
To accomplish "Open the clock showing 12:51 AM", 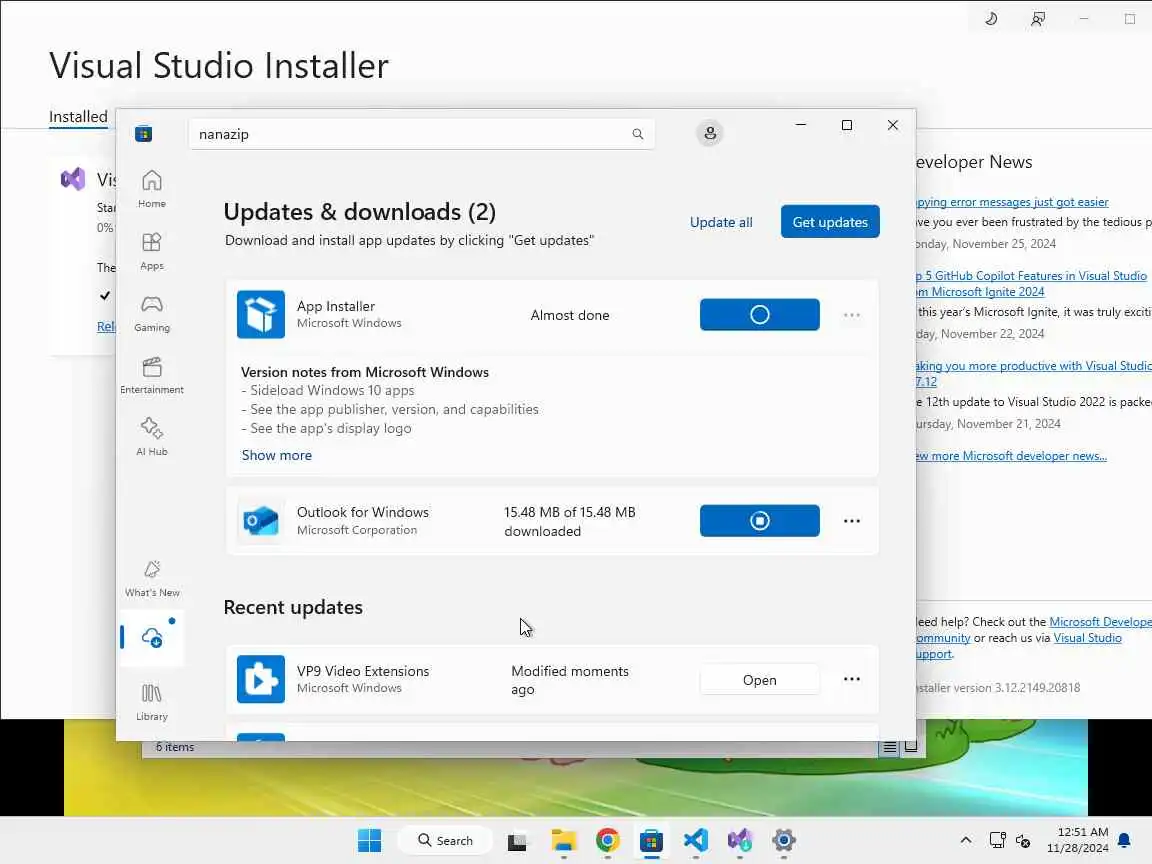I will (1078, 840).
